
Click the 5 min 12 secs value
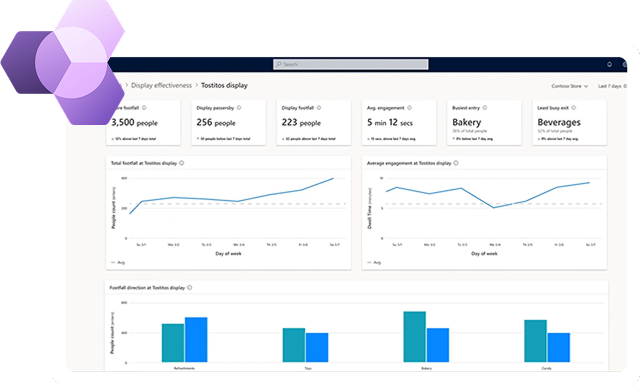point(390,122)
